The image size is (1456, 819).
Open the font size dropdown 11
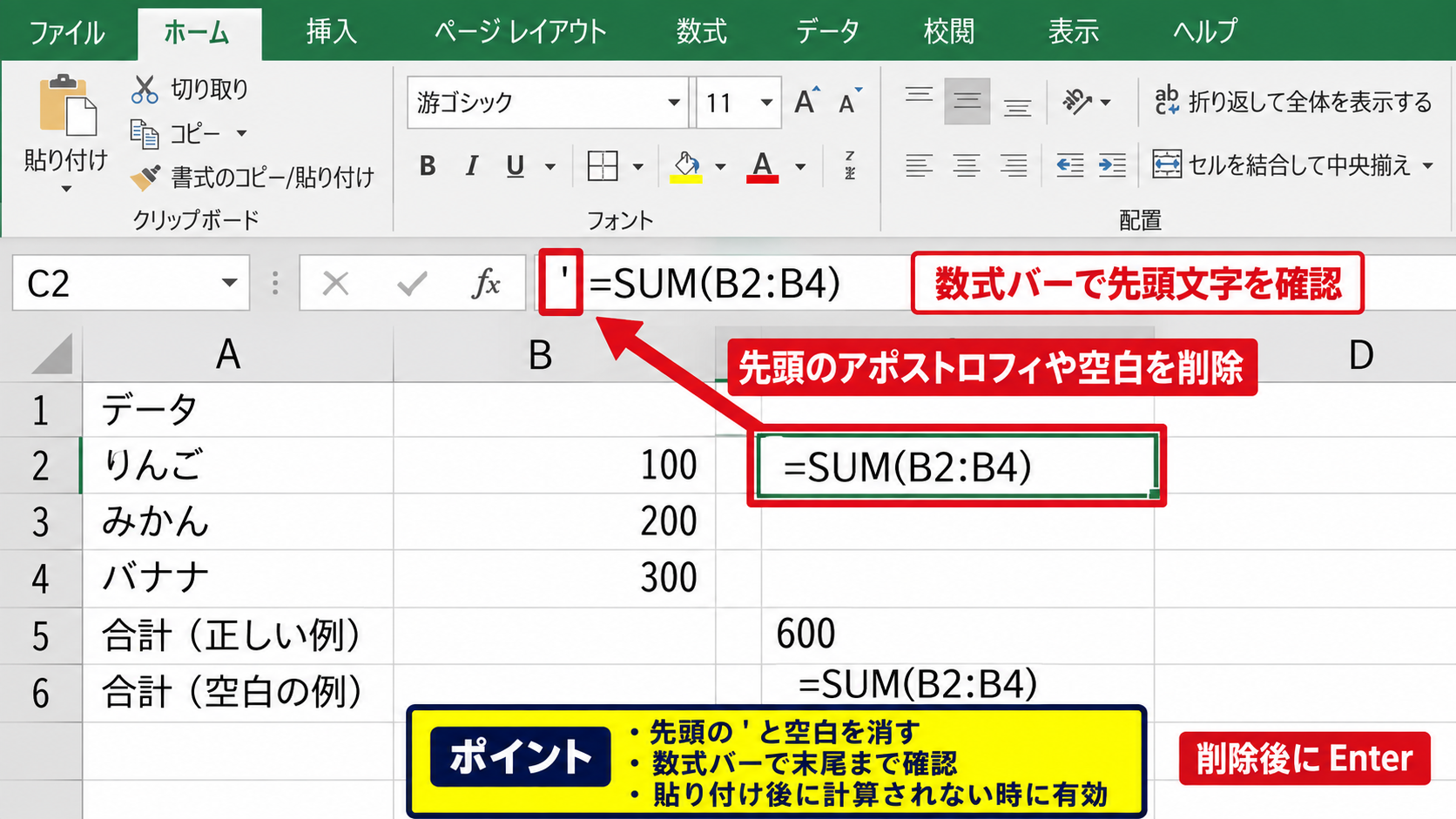(766, 103)
